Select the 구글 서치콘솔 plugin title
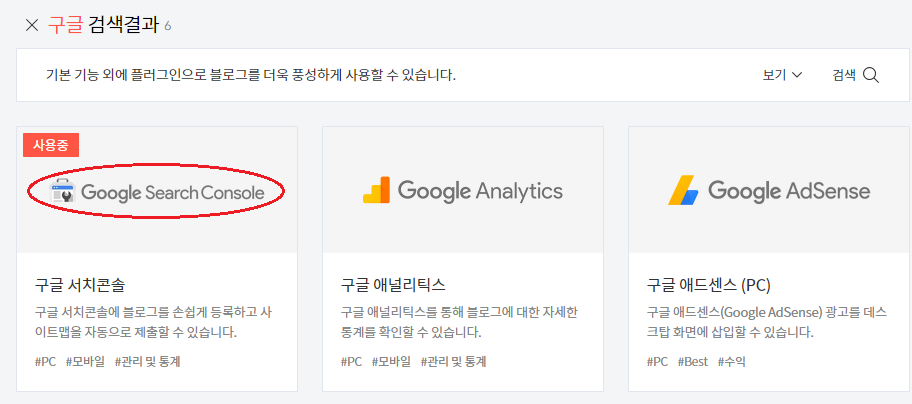Image resolution: width=912 pixels, height=404 pixels. 80,285
